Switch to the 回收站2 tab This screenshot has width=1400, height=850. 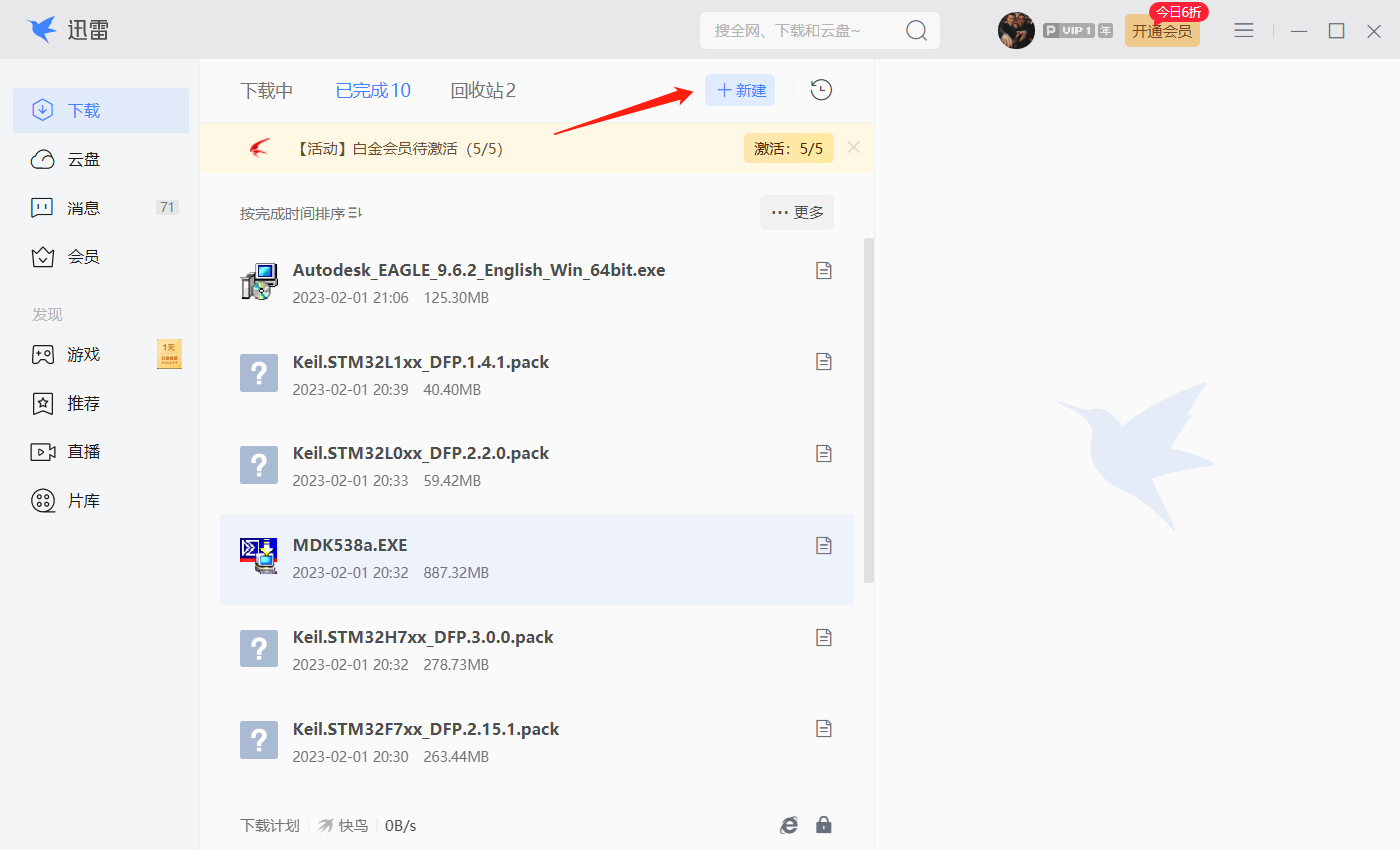(483, 91)
